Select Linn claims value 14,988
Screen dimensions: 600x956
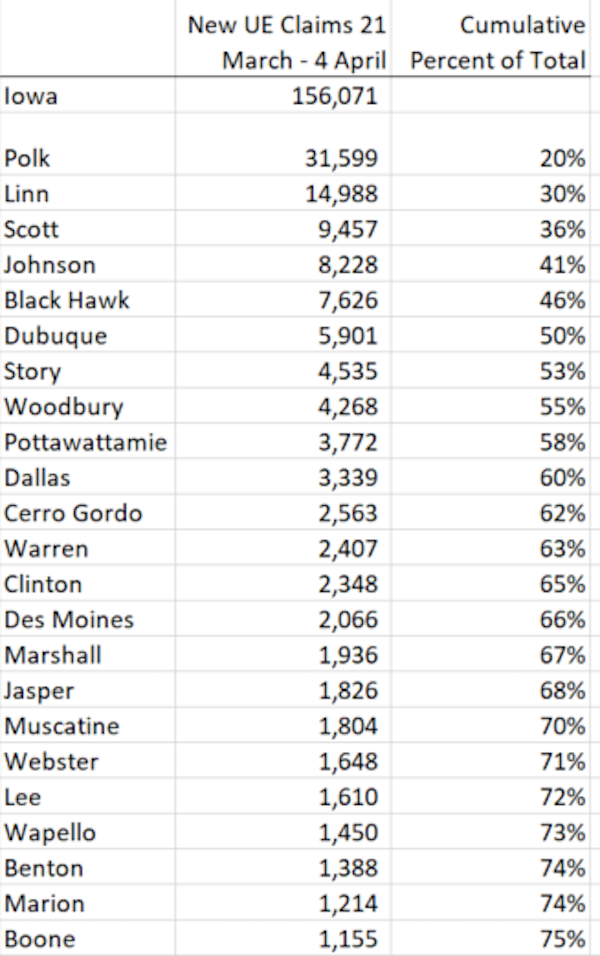[x=283, y=194]
